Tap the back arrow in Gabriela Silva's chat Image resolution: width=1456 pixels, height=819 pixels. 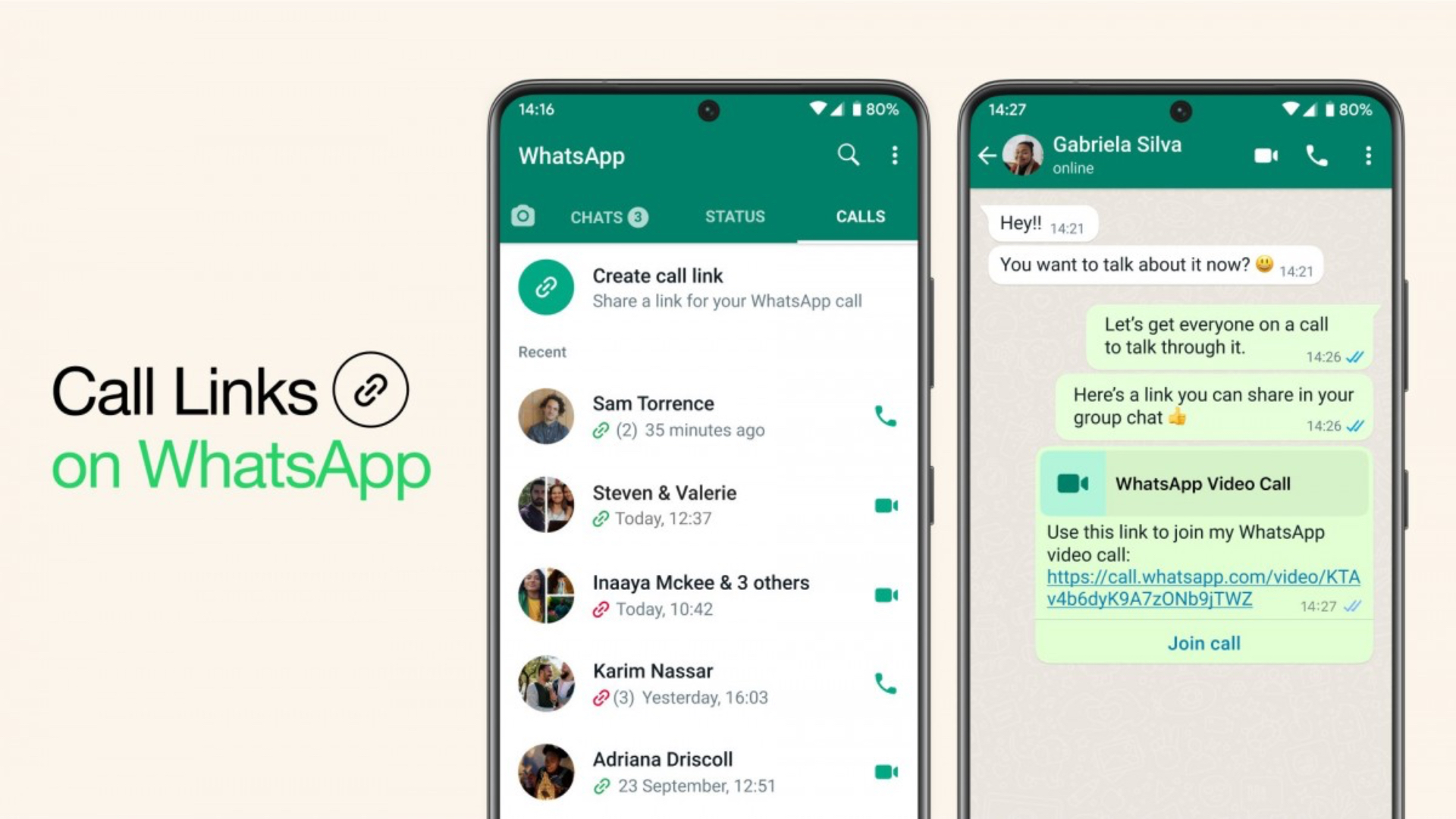[989, 154]
